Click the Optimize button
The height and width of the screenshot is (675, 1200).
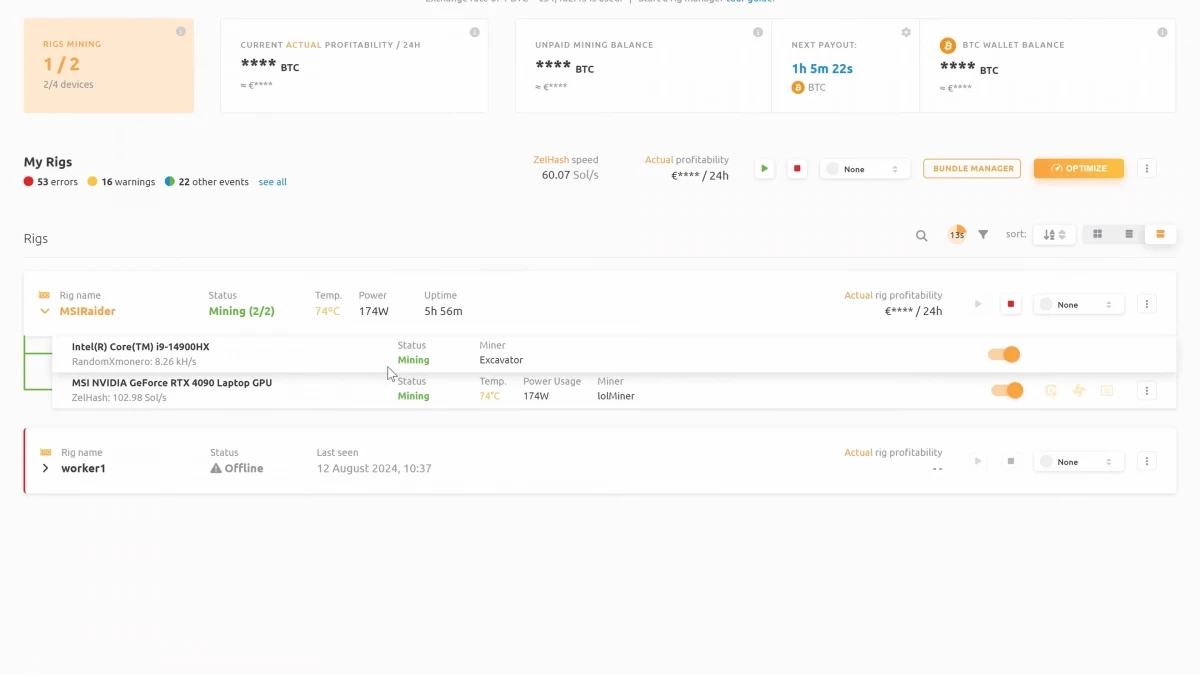click(x=1079, y=168)
